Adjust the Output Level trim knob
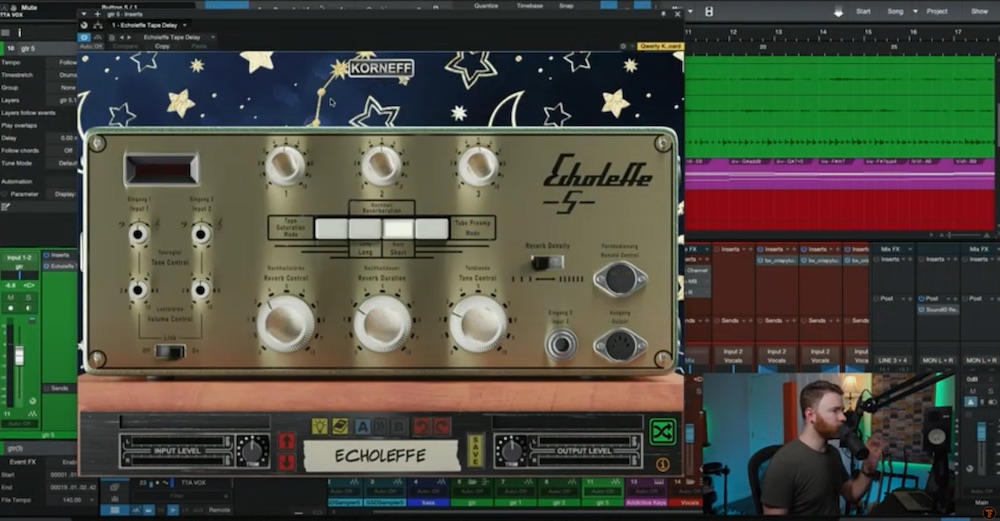1000x521 pixels. pos(511,450)
